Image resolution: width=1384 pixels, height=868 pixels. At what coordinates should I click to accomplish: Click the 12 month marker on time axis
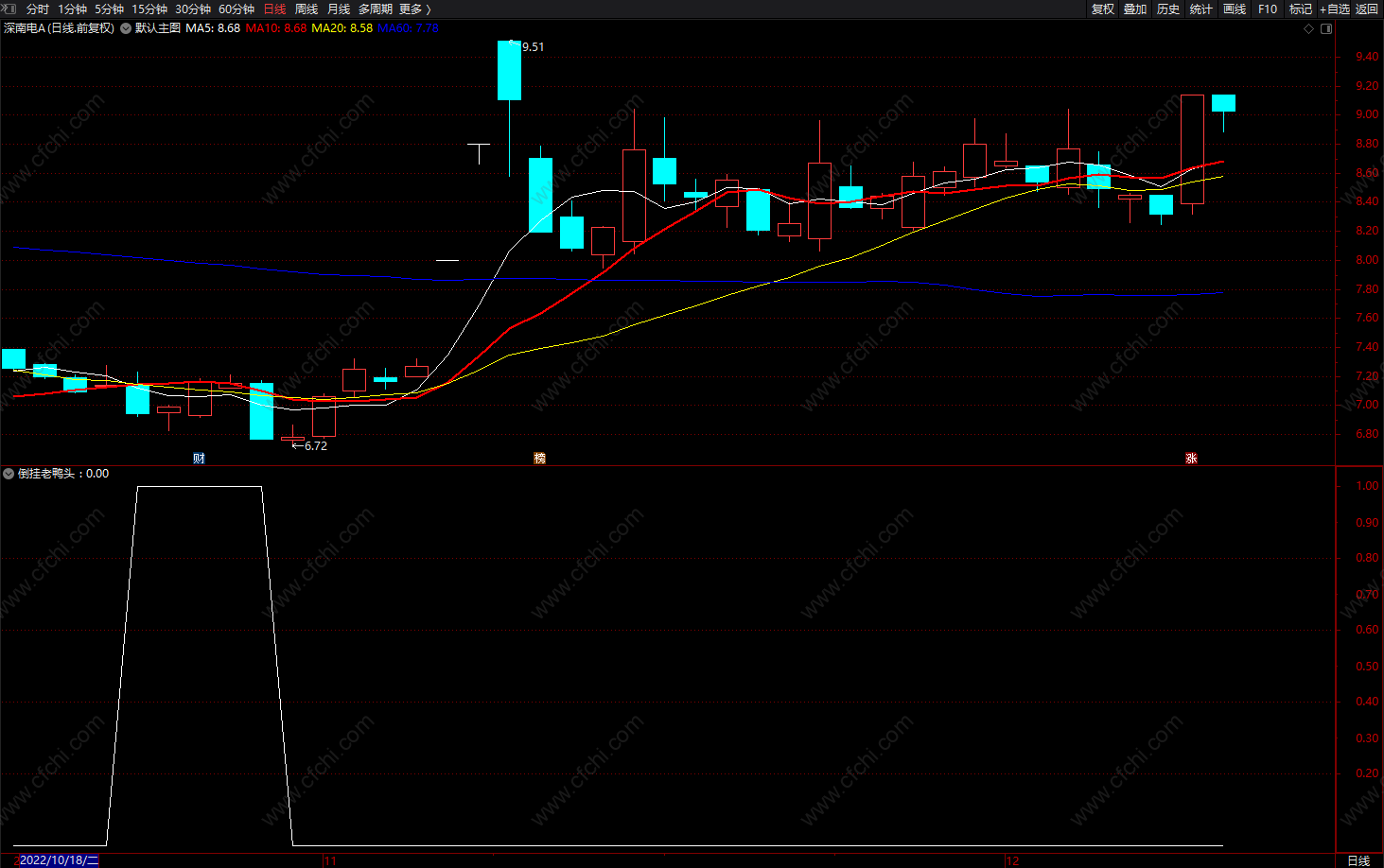pos(1013,860)
